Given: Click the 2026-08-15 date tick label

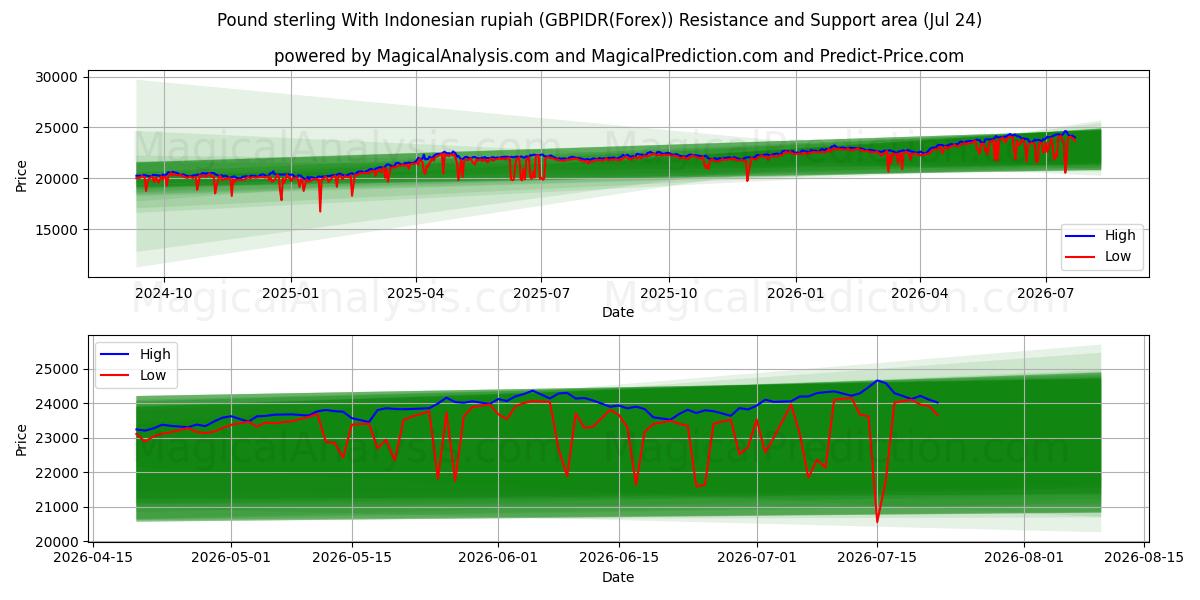Looking at the screenshot, I should 1144,558.
